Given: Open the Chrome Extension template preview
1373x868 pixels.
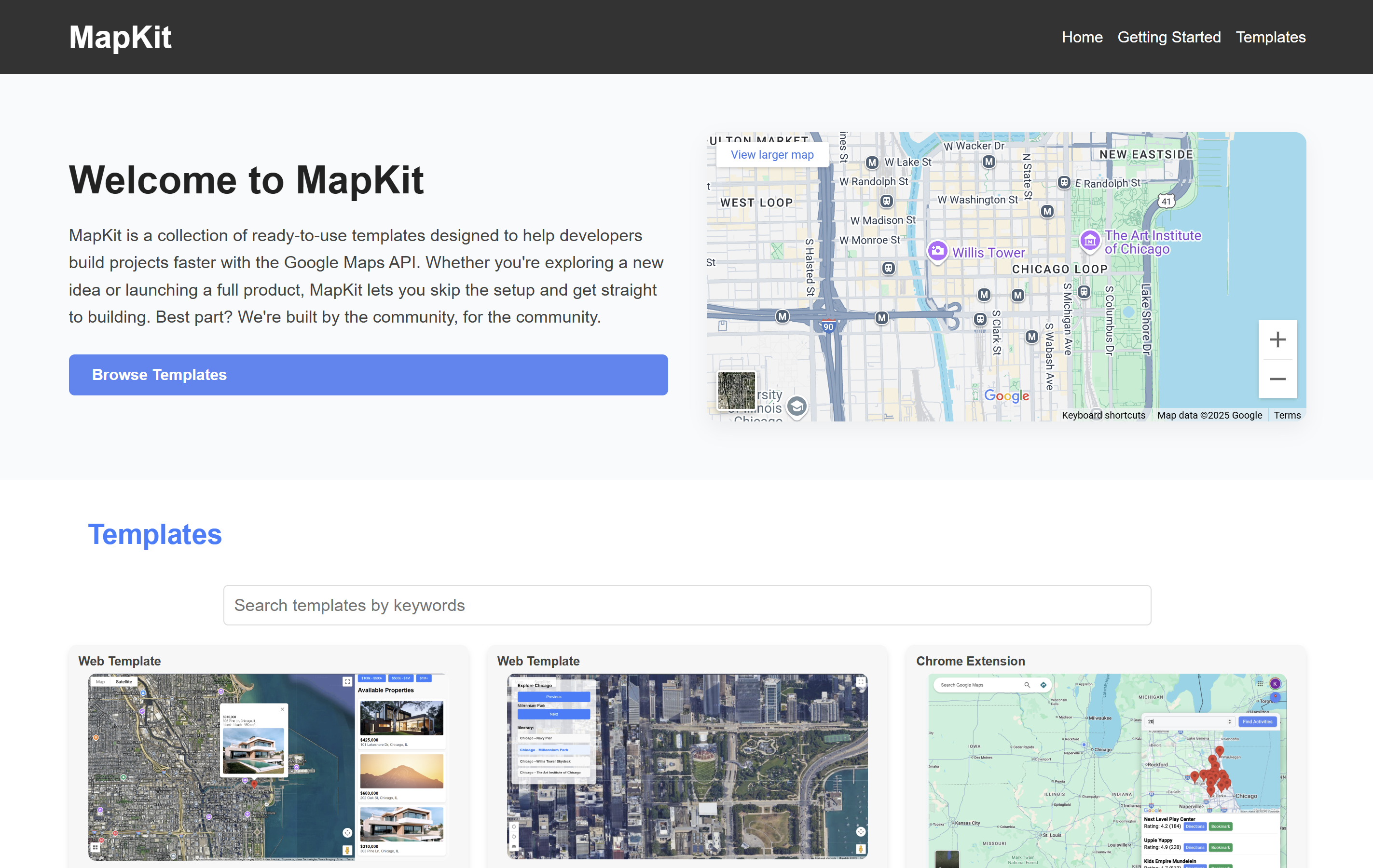Looking at the screenshot, I should (1106, 770).
